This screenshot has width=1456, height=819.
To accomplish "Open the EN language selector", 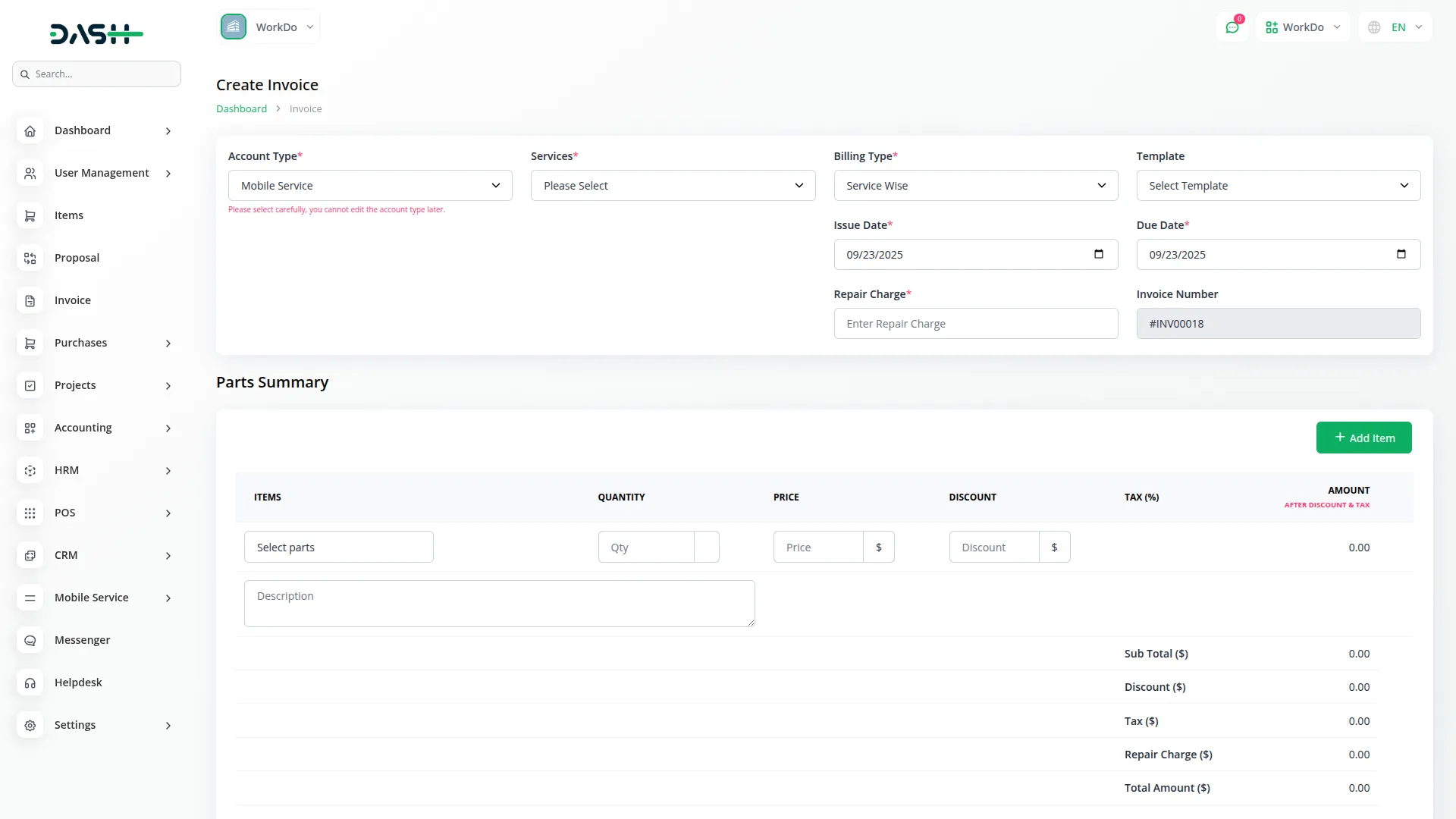I will (1395, 27).
